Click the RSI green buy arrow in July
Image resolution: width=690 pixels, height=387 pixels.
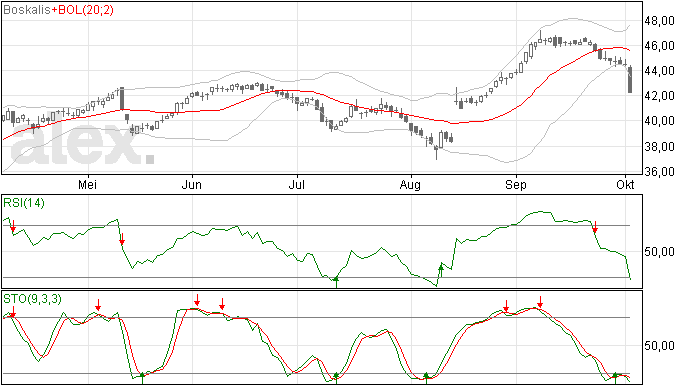336,282
